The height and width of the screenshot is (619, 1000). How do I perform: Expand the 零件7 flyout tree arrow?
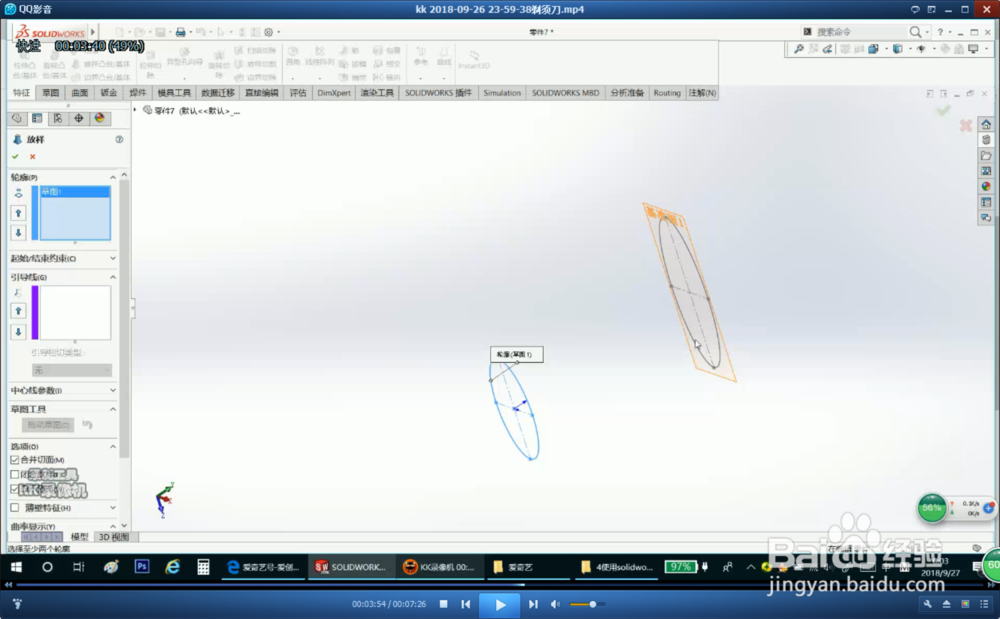click(x=135, y=110)
